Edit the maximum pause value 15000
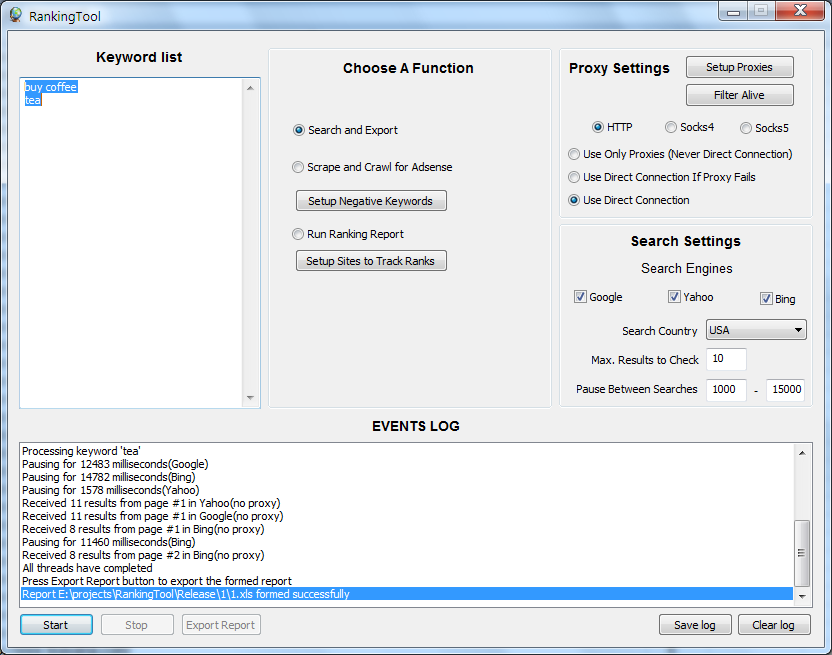This screenshot has width=832, height=655. pos(785,390)
